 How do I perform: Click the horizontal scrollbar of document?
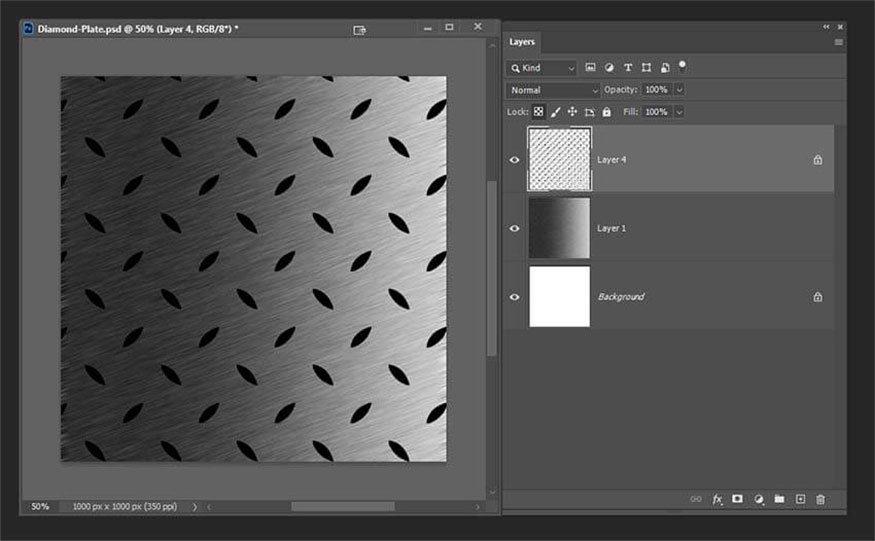click(343, 506)
